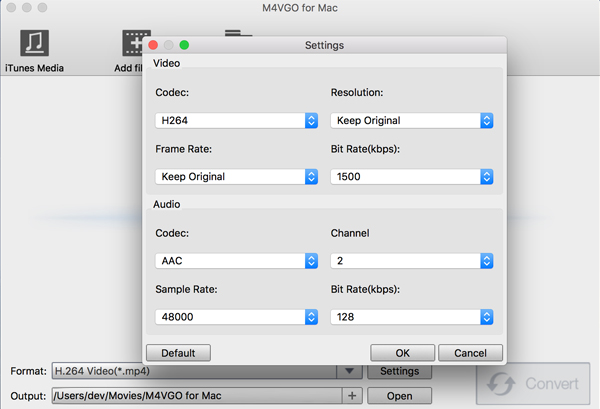
Task: Click the Audio section label
Action: (x=166, y=204)
